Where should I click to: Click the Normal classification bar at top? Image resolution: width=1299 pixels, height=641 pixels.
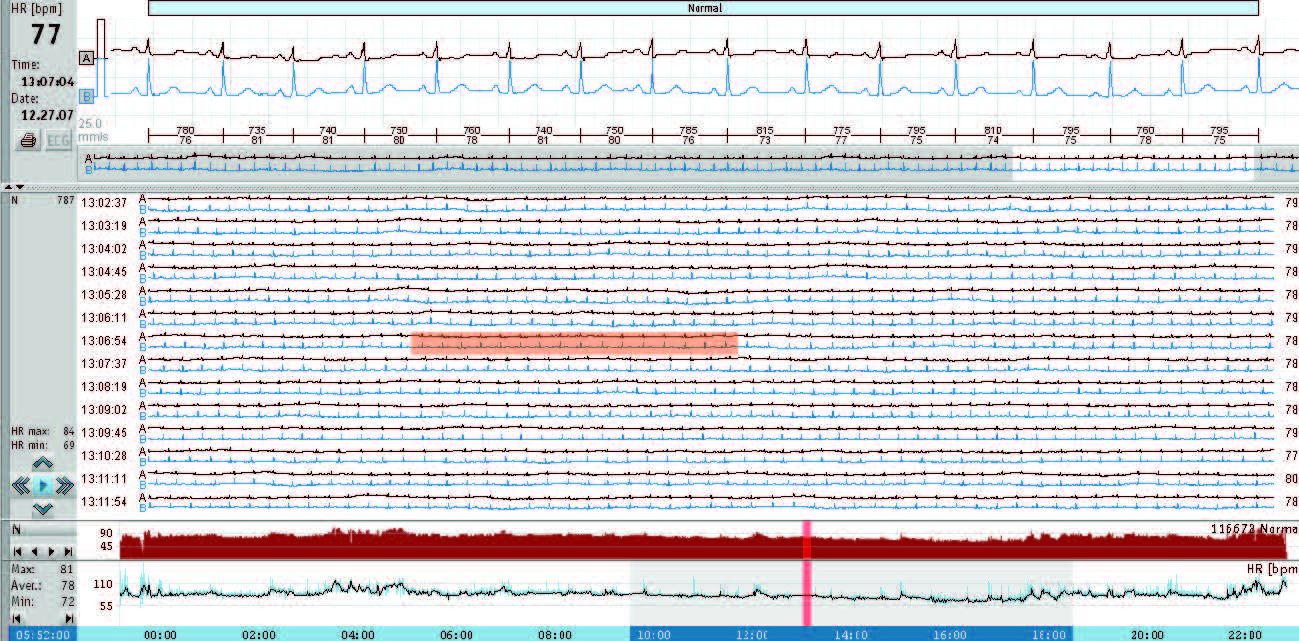click(x=703, y=8)
